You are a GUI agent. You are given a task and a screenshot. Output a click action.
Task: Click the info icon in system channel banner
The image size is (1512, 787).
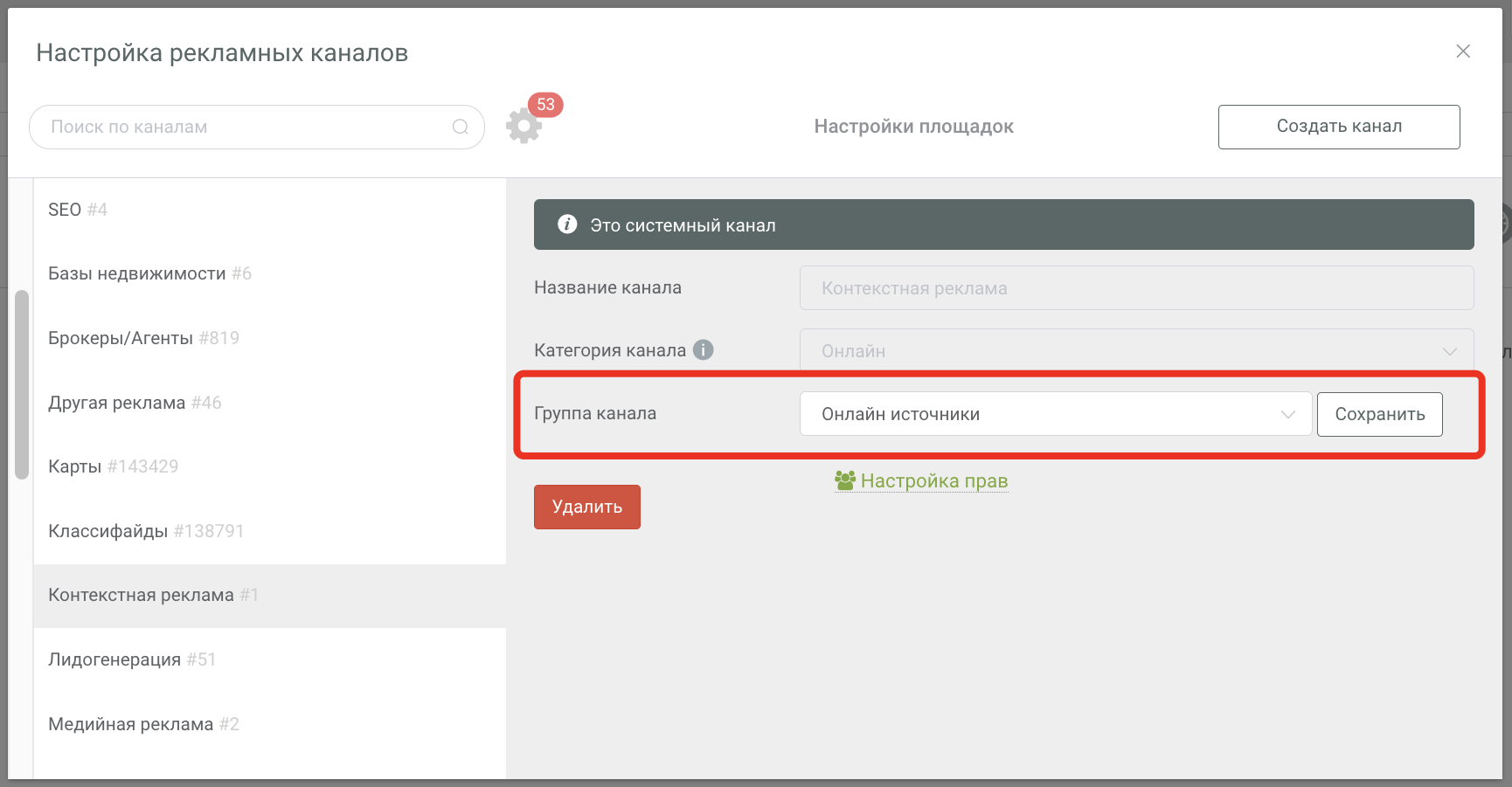tap(567, 224)
